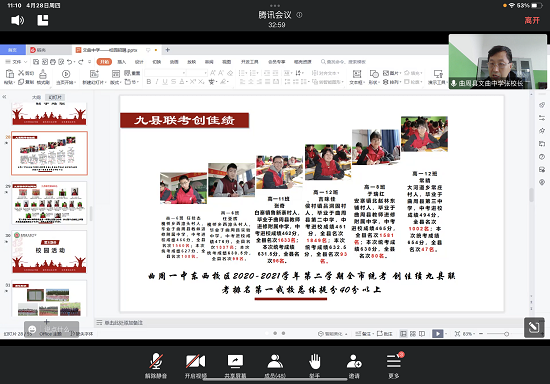Open the 更多 more menu

click(x=394, y=366)
